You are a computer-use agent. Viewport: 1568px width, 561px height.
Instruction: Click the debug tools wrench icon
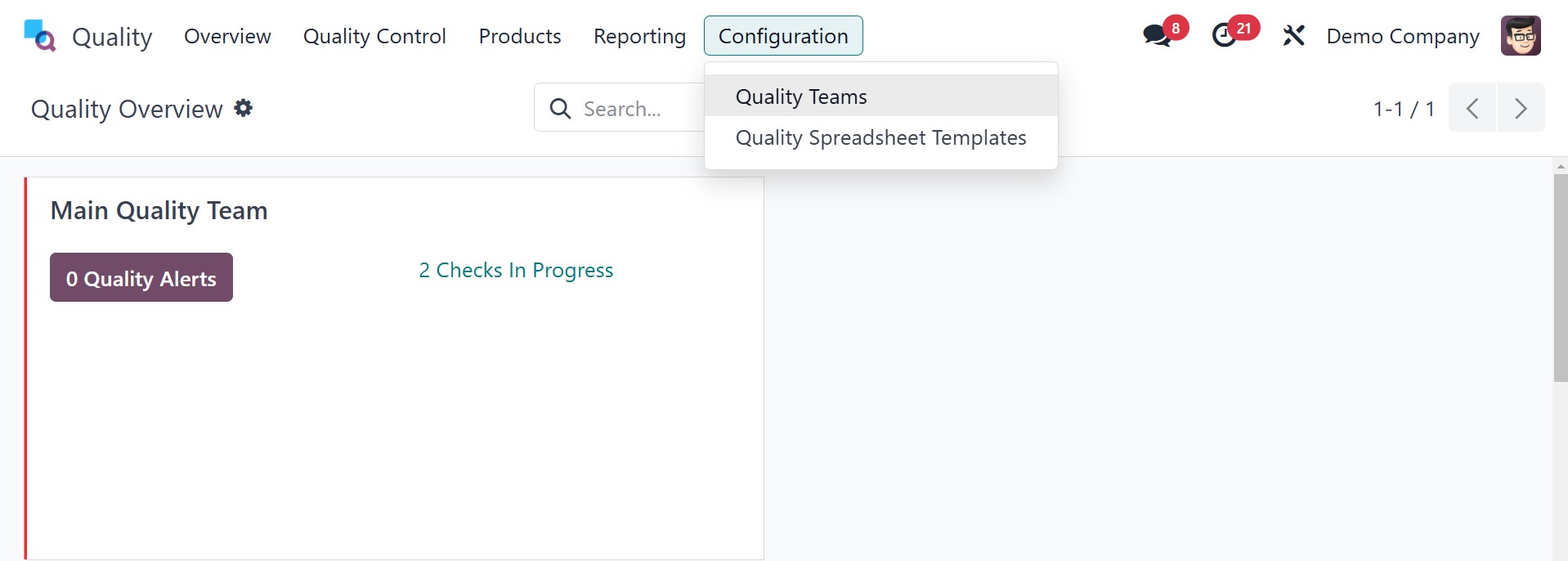point(1293,36)
